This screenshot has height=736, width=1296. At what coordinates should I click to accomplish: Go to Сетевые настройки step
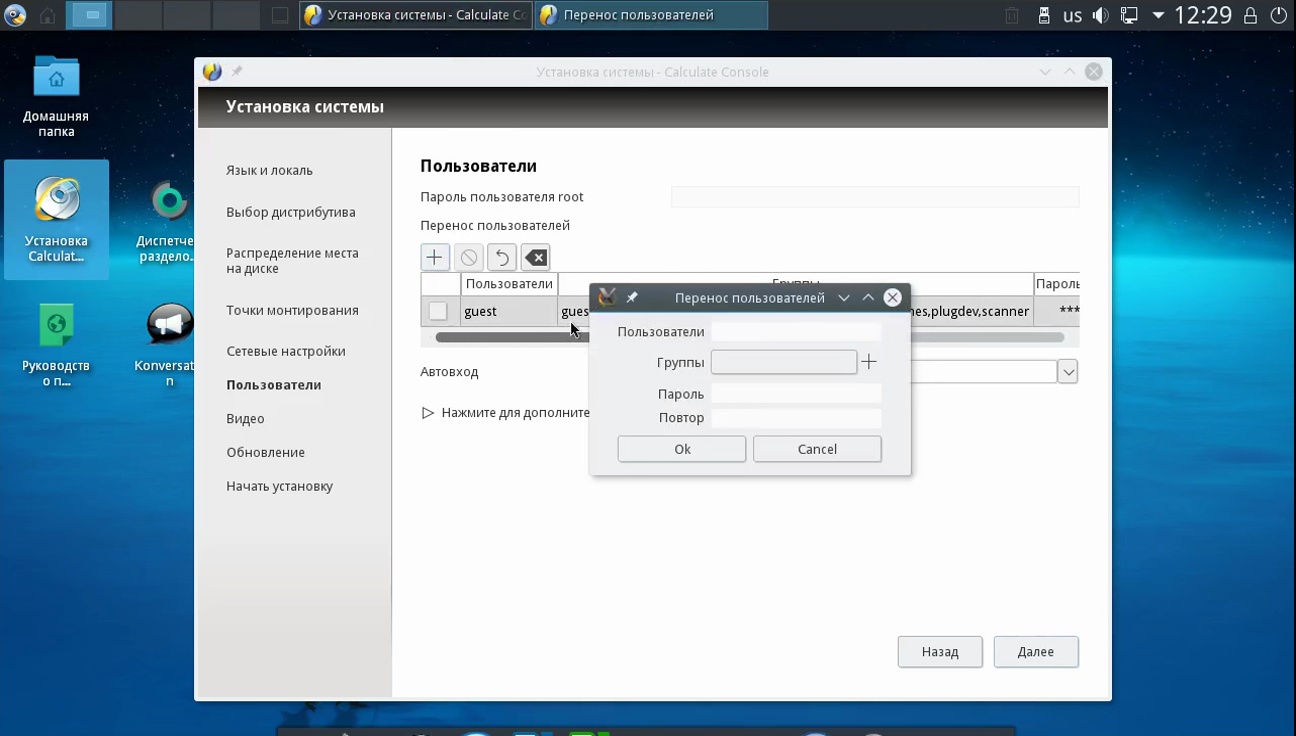pos(286,351)
